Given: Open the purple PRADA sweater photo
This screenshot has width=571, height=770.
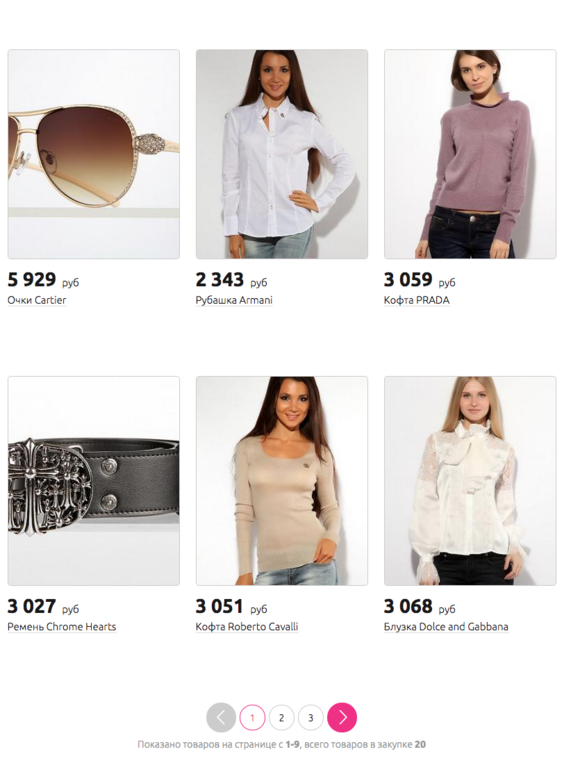Looking at the screenshot, I should coord(470,154).
